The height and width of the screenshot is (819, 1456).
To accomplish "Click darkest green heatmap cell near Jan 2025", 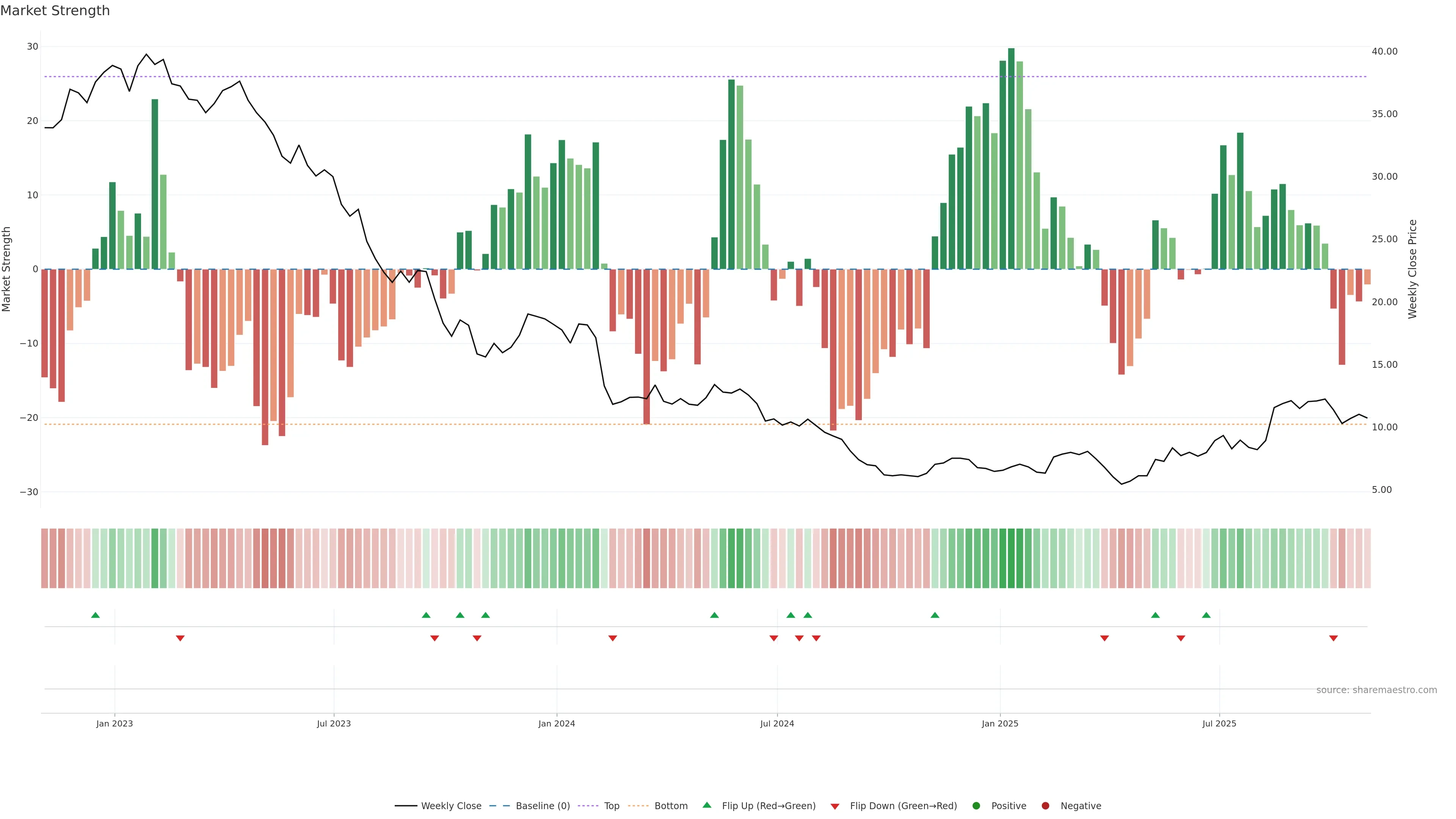I will [1011, 558].
